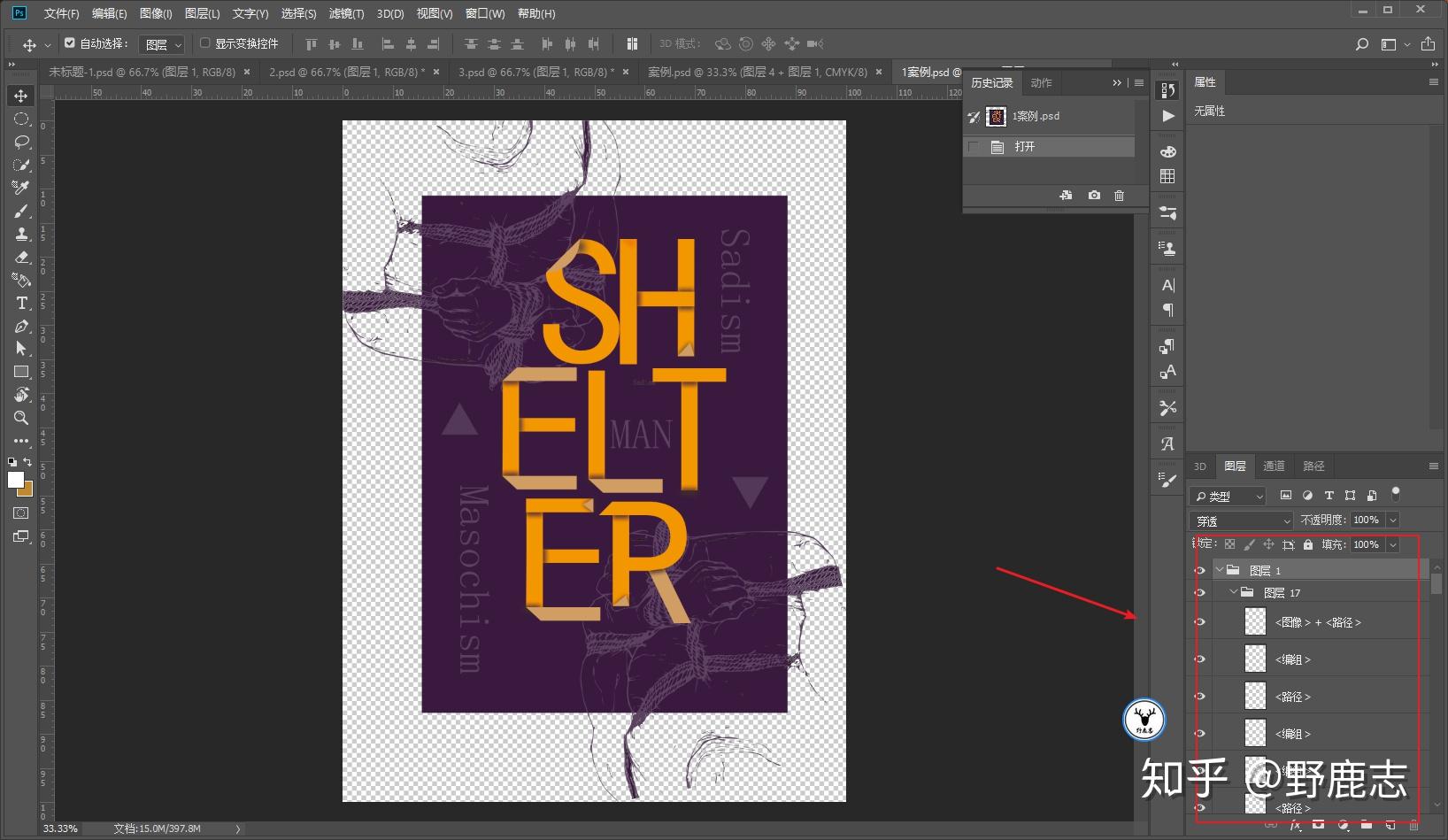
Task: Click the background color swatch
Action: click(27, 489)
